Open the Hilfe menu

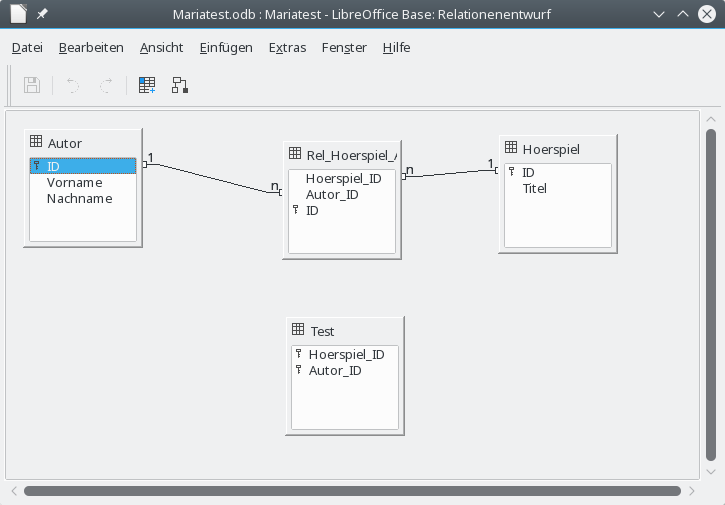[x=396, y=48]
